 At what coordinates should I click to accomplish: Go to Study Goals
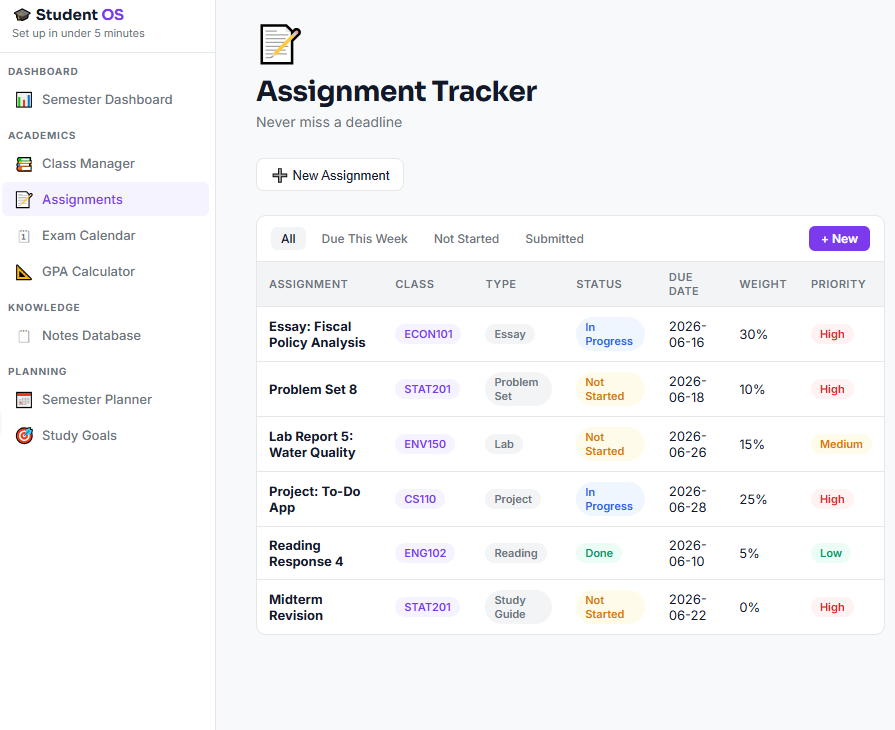point(106,435)
